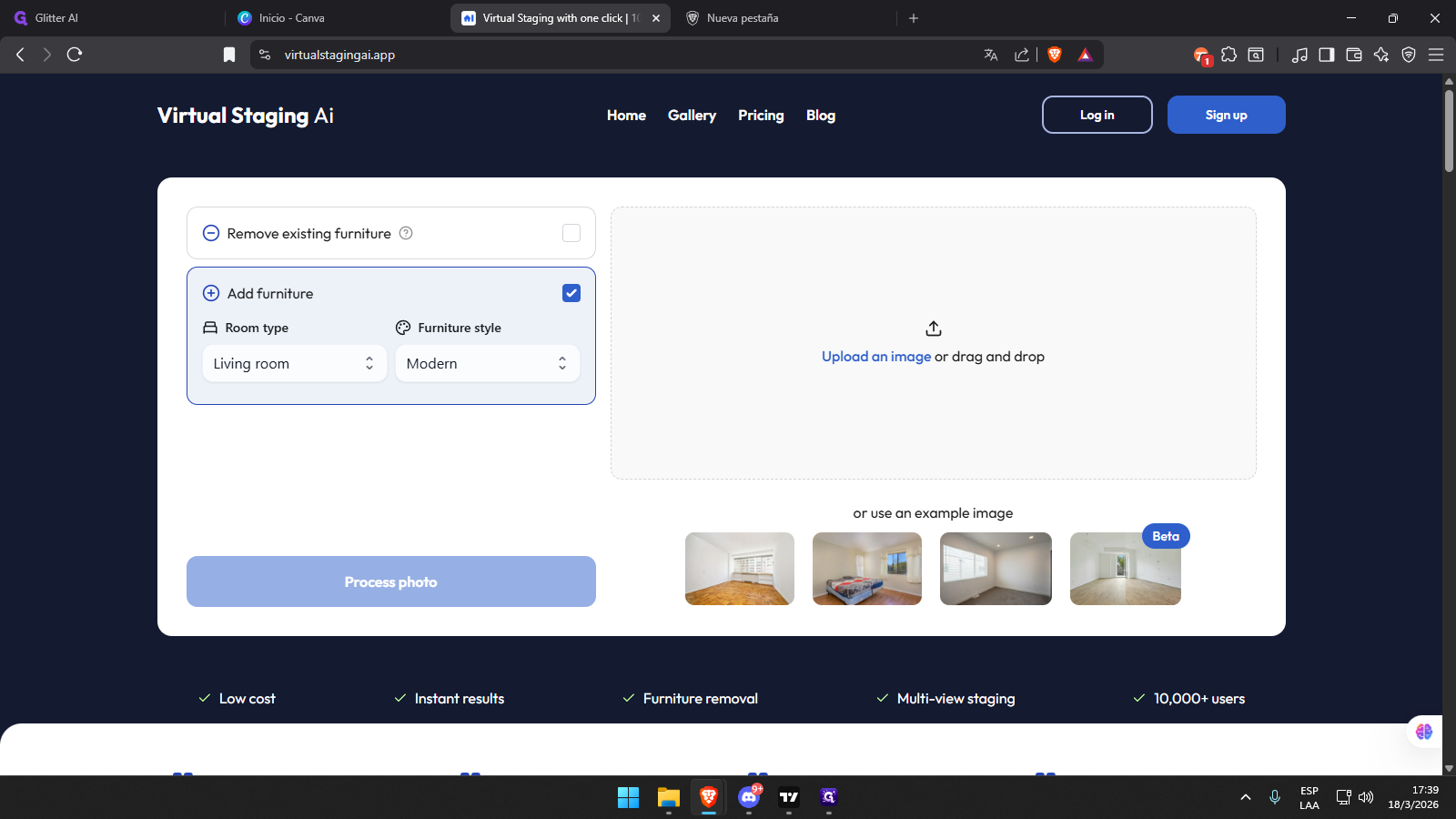Reload the page with the refresh icon
This screenshot has height=819, width=1456.
coord(75,55)
